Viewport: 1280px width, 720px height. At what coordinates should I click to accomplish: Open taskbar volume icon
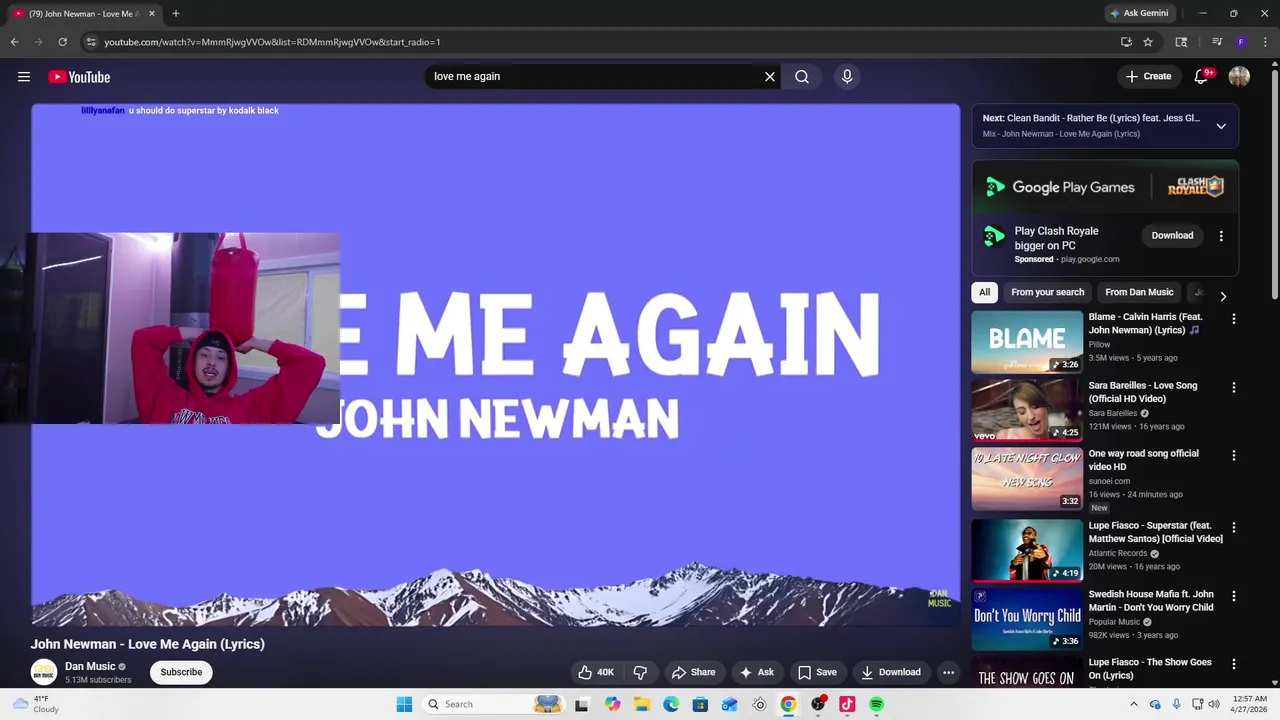coord(1214,704)
